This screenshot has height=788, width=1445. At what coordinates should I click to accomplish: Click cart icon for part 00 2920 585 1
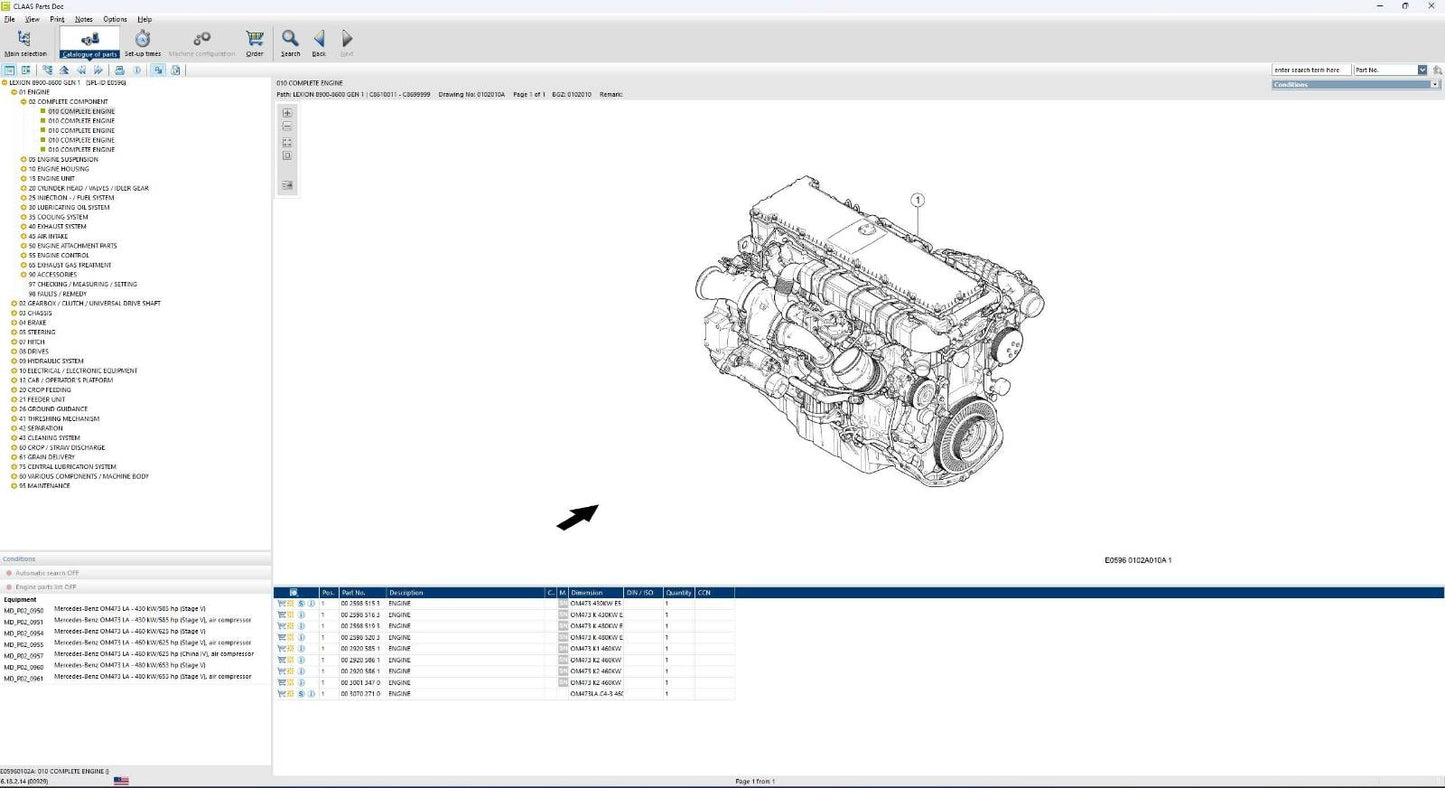pyautogui.click(x=281, y=648)
